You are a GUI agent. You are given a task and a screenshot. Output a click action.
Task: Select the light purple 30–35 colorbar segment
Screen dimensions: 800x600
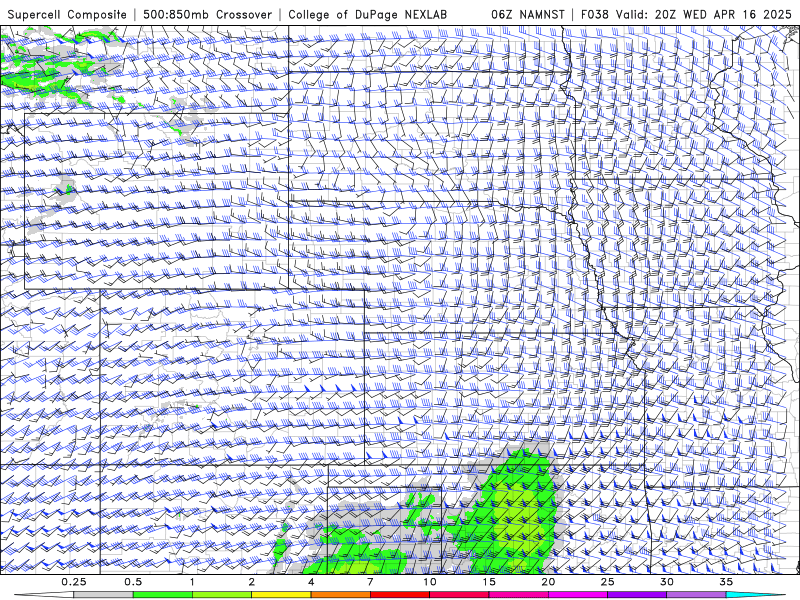point(696,595)
